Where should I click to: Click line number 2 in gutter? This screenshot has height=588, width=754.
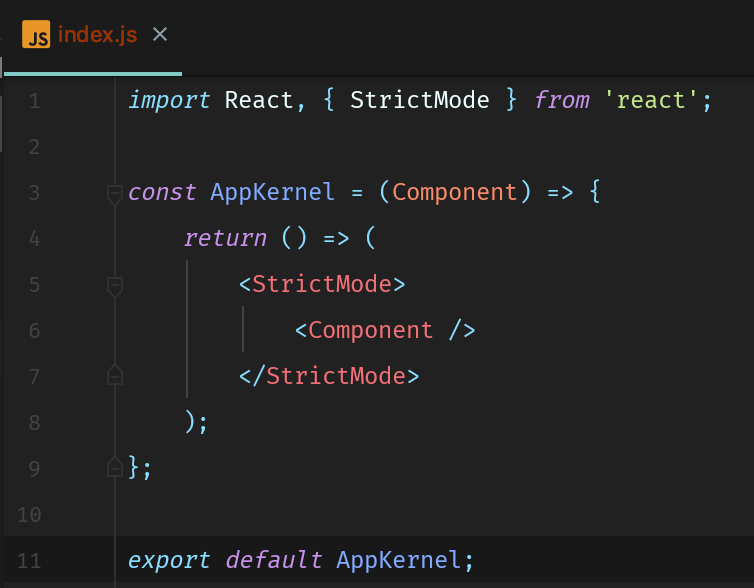[x=34, y=147]
